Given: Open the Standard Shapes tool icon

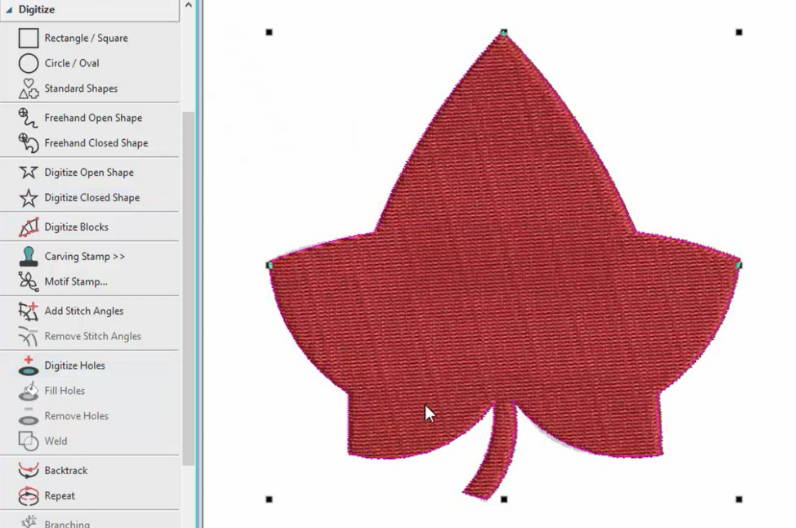Looking at the screenshot, I should click(28, 88).
